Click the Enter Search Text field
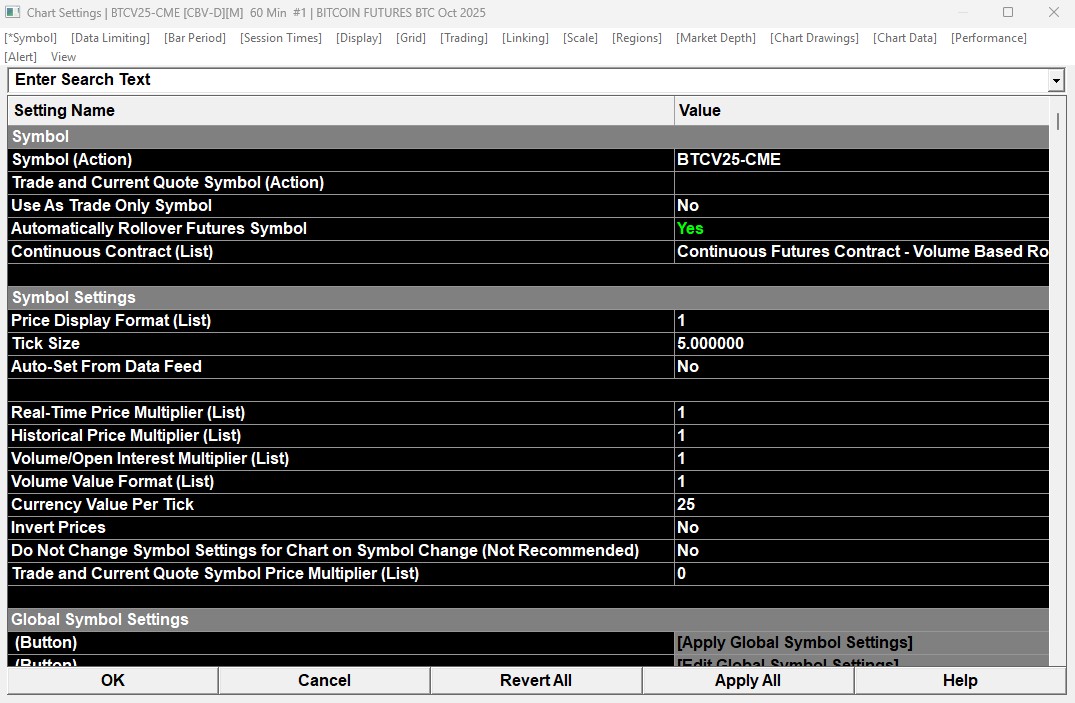1075x703 pixels. coord(528,80)
